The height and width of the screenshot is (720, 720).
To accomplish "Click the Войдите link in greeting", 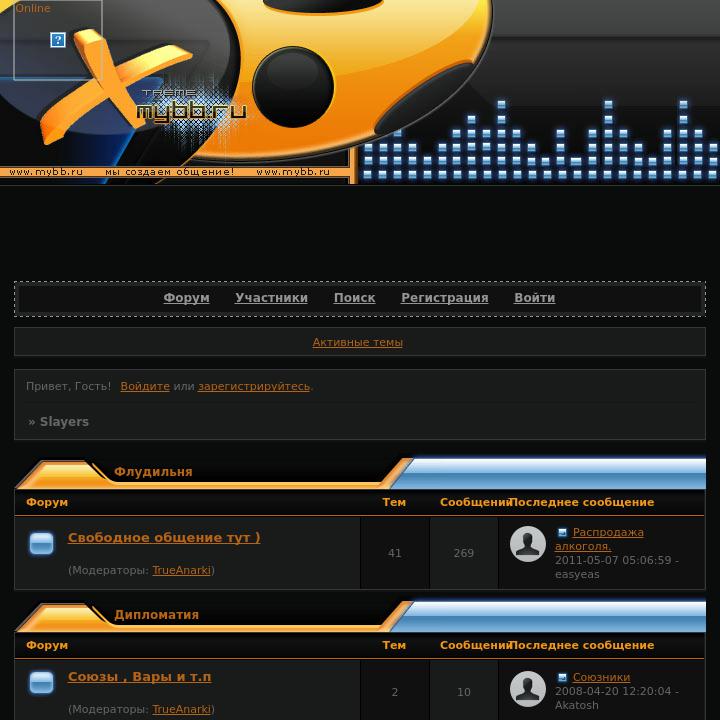I will tap(145, 386).
